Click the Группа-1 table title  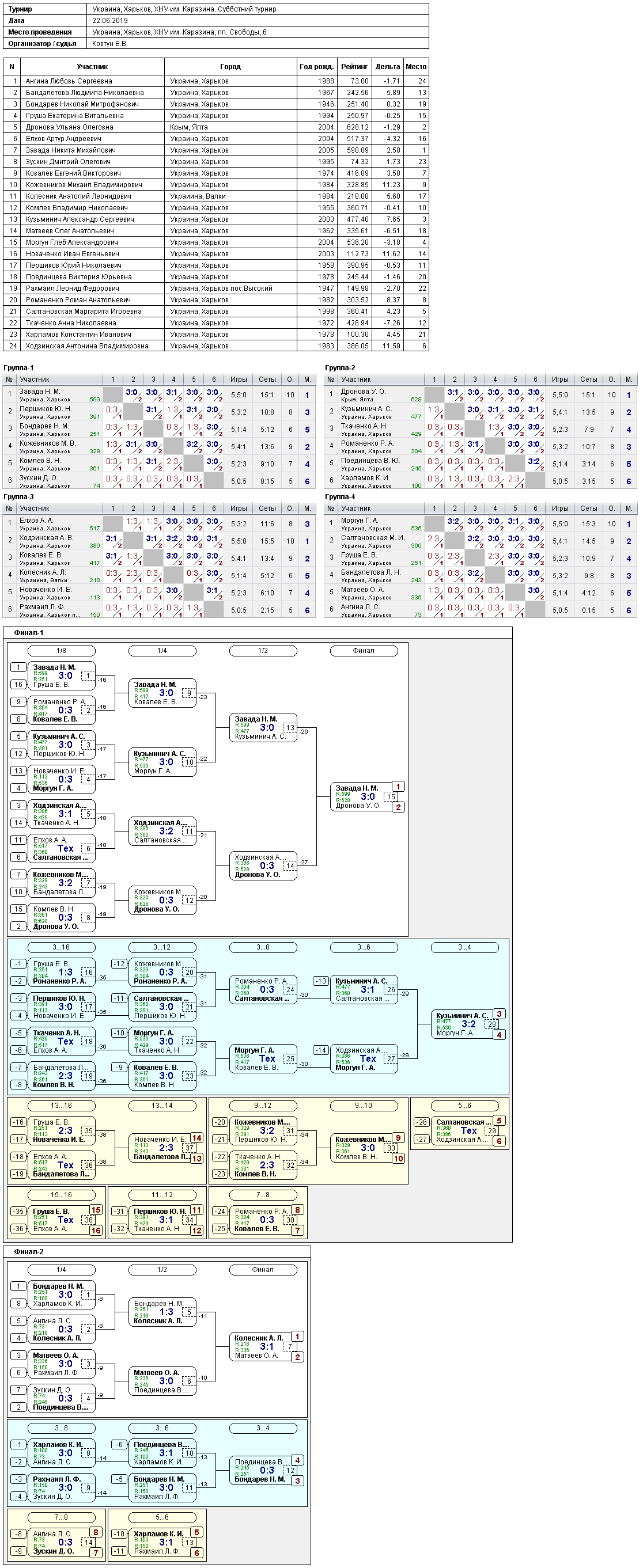tap(19, 367)
